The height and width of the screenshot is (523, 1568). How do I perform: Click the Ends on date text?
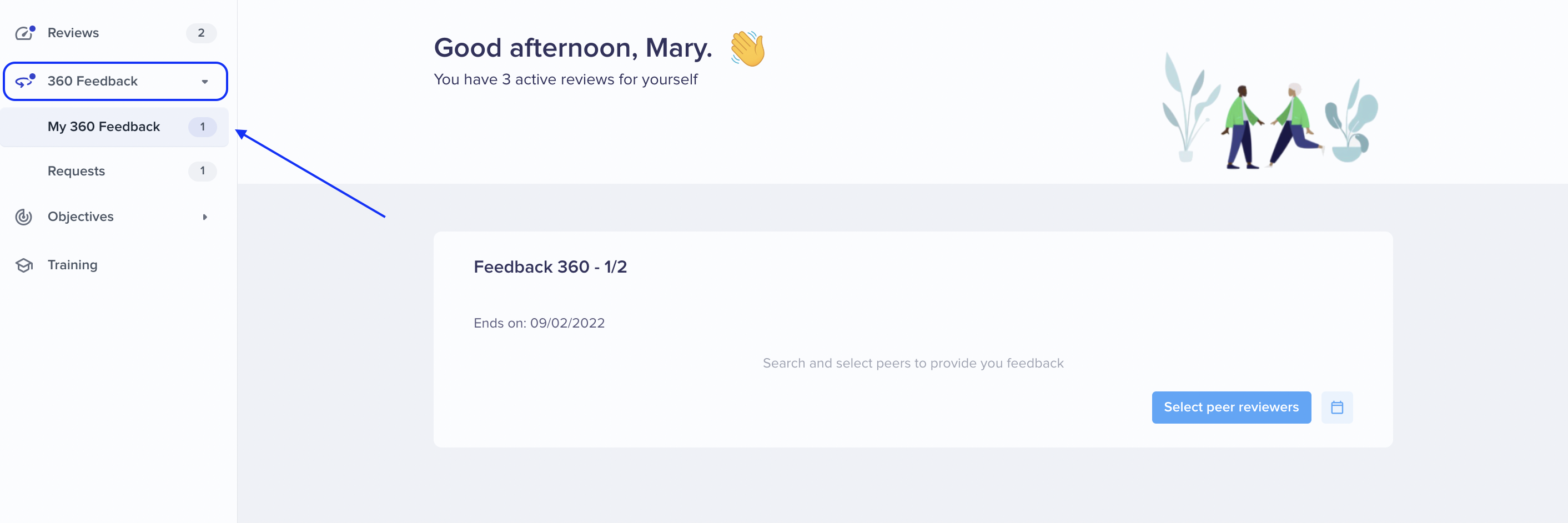539,323
